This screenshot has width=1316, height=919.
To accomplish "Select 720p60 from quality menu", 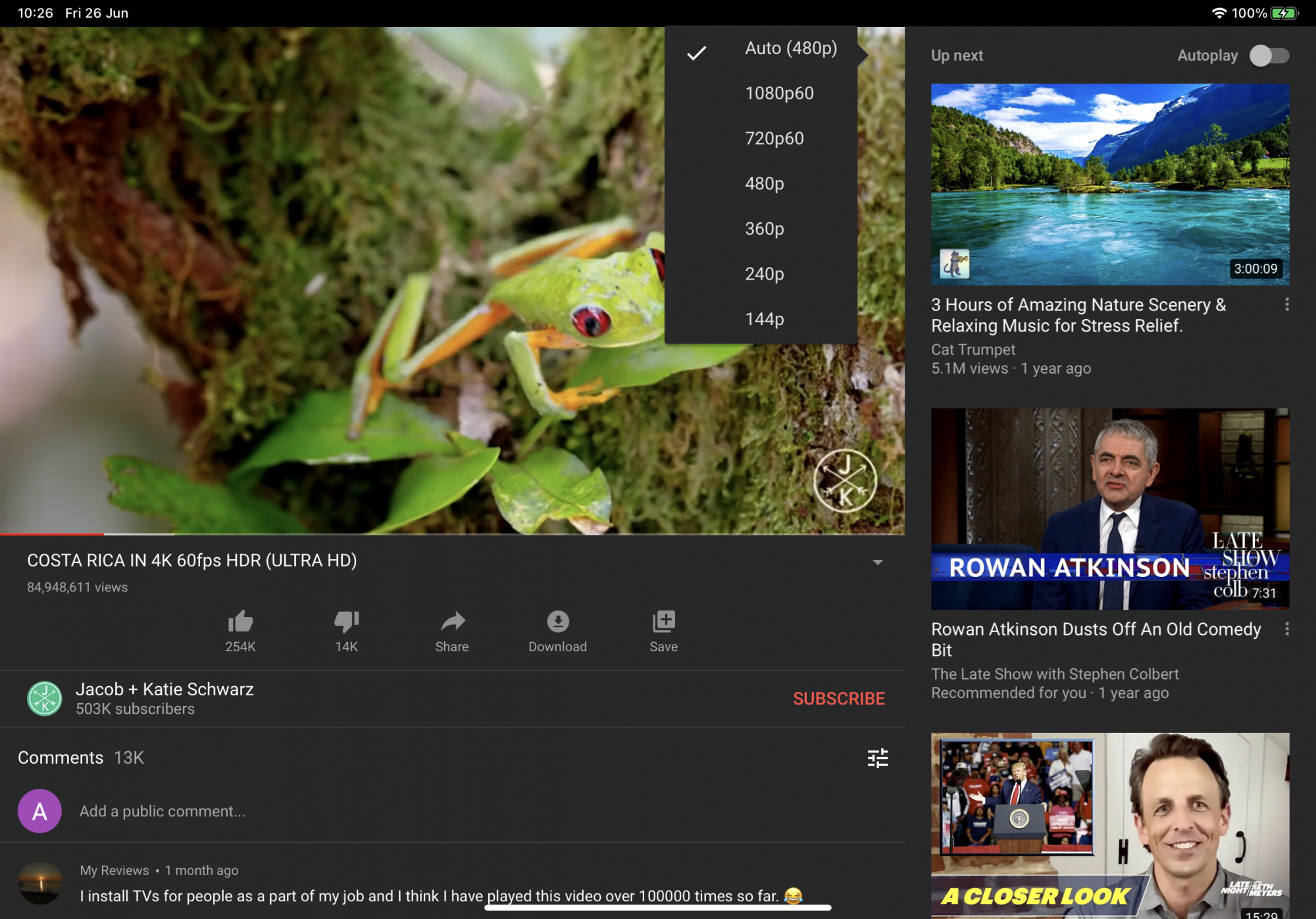I will [774, 139].
